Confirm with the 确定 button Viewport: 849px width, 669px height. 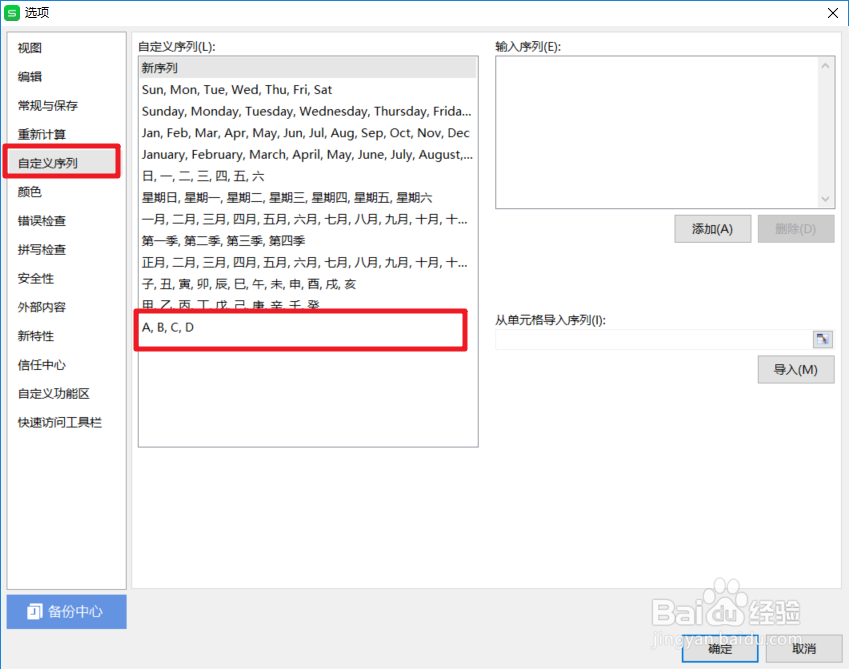coord(720,648)
